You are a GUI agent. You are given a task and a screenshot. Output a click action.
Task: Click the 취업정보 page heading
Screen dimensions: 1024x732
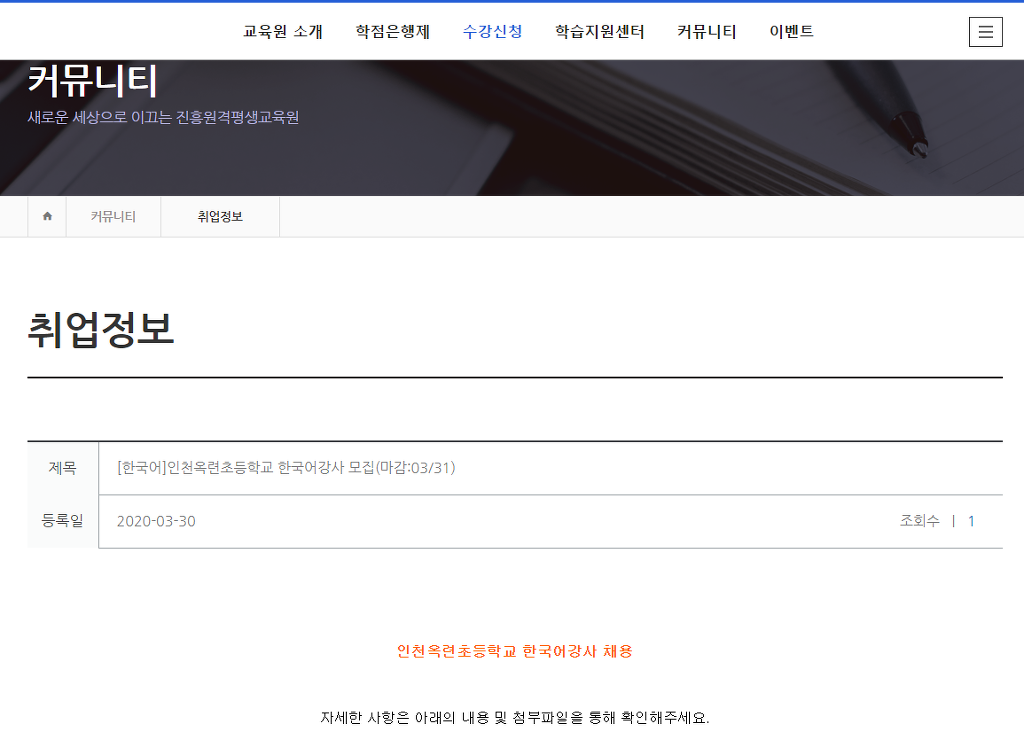(101, 329)
